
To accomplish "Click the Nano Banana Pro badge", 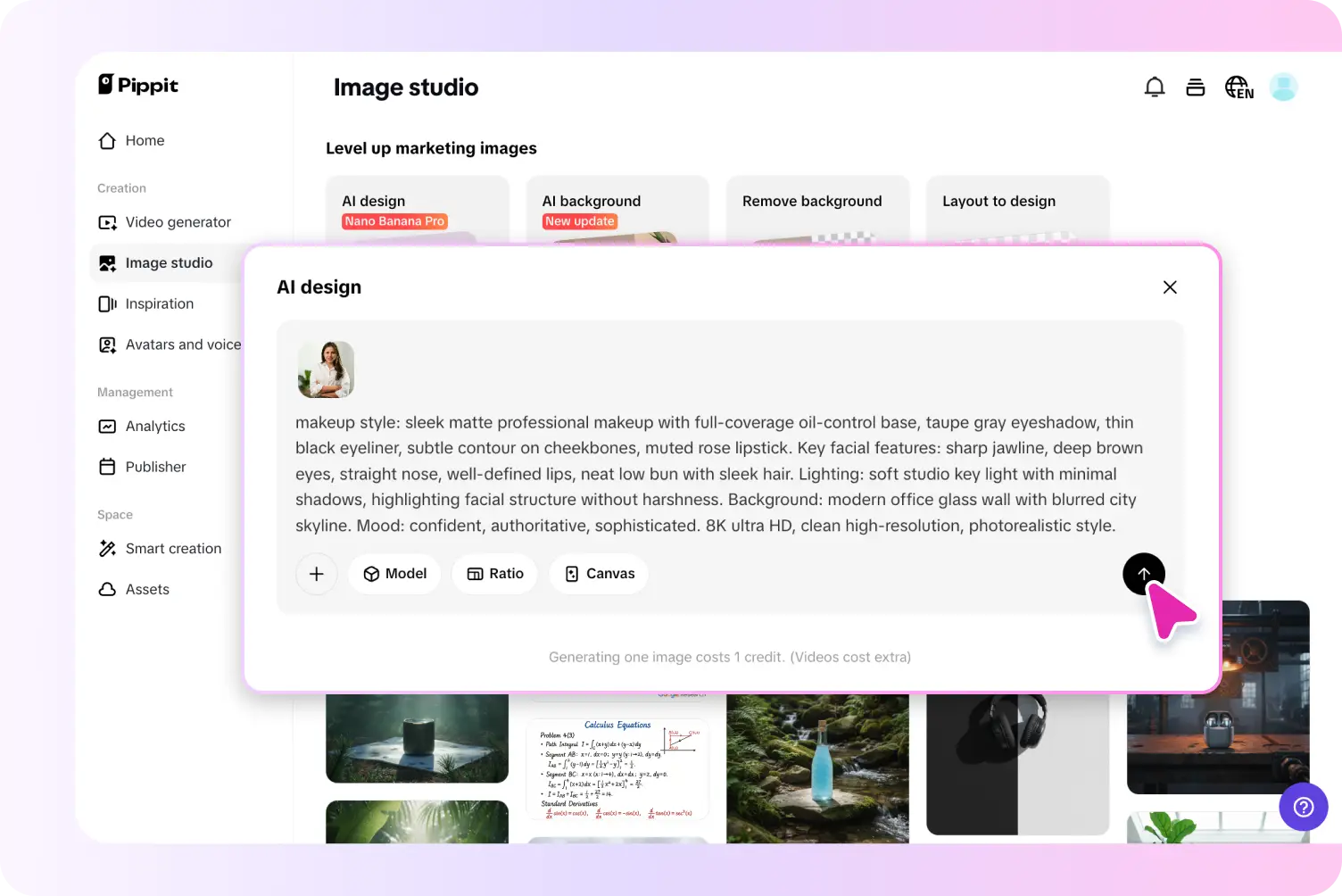I will point(394,221).
